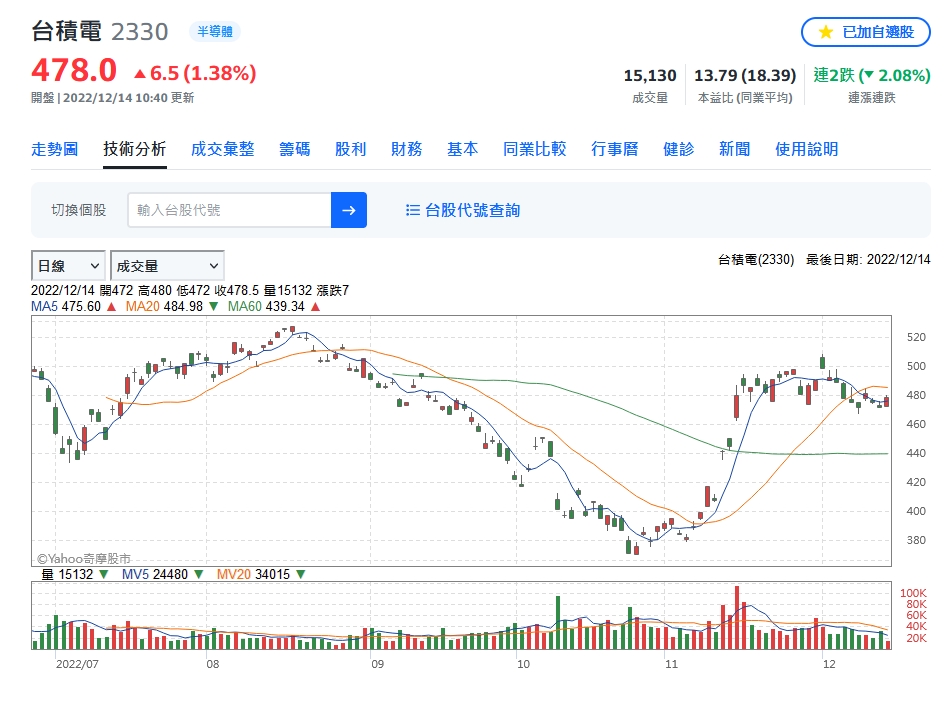Focus the 輸入台股代號 input field
The width and height of the screenshot is (949, 709).
click(229, 210)
